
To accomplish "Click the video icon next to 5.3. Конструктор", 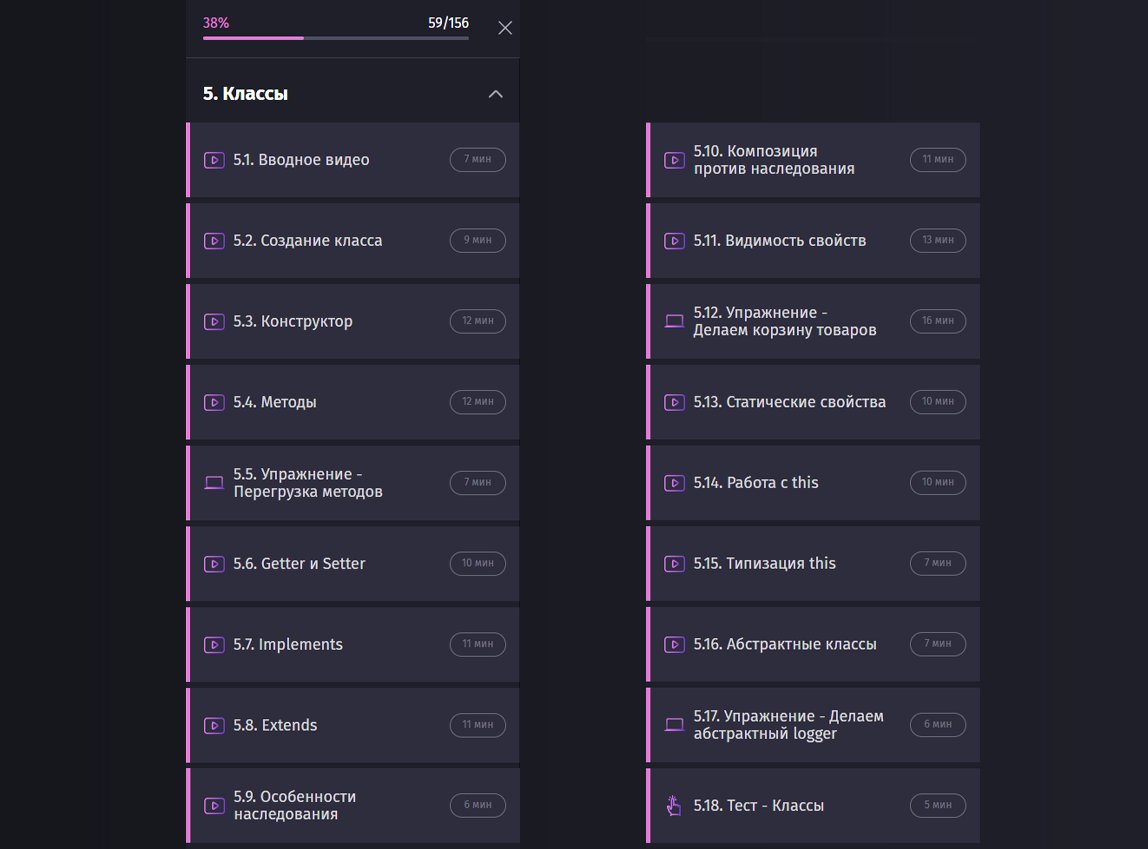I will pos(213,322).
